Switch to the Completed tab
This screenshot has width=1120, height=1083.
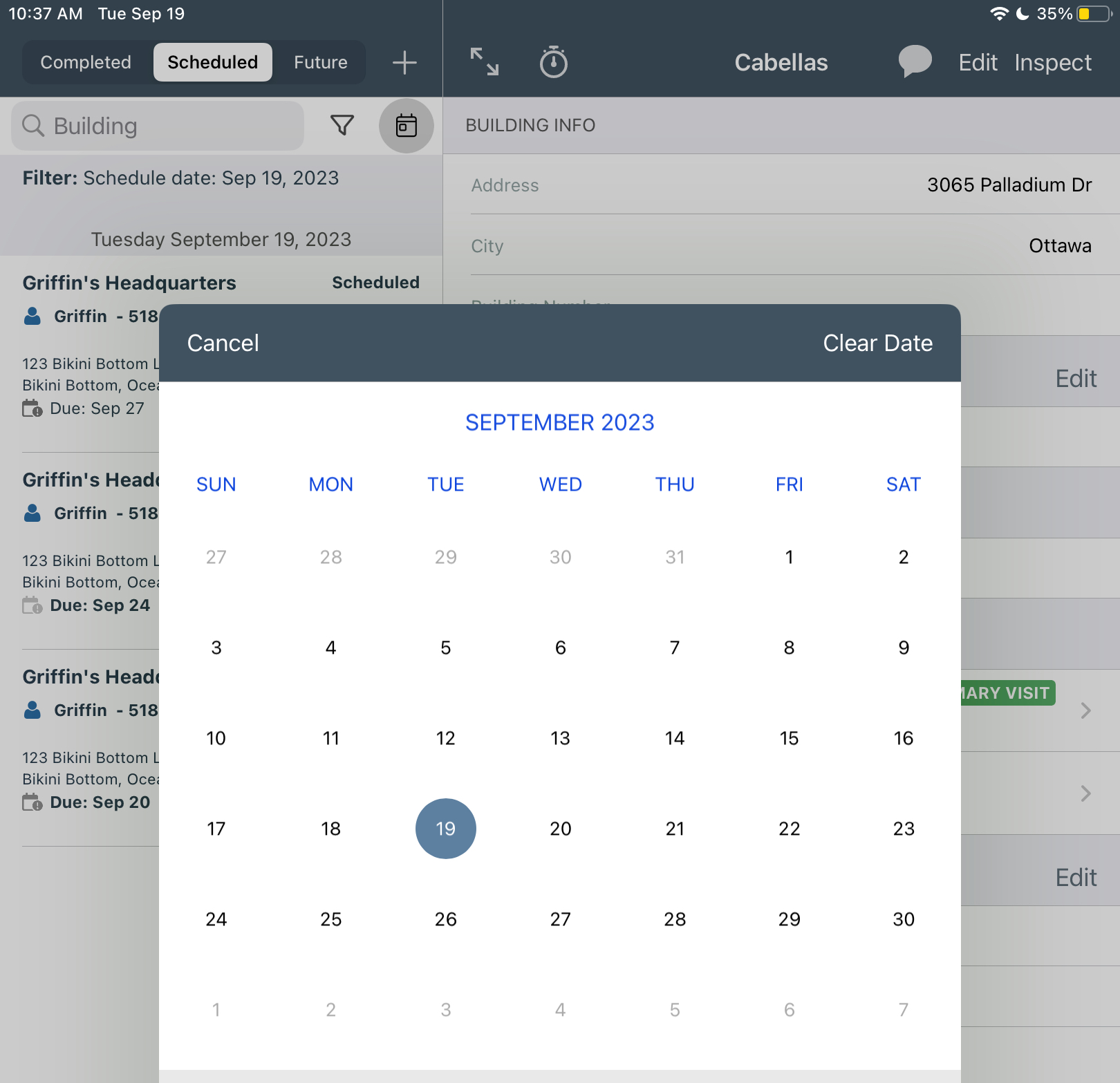[x=86, y=62]
